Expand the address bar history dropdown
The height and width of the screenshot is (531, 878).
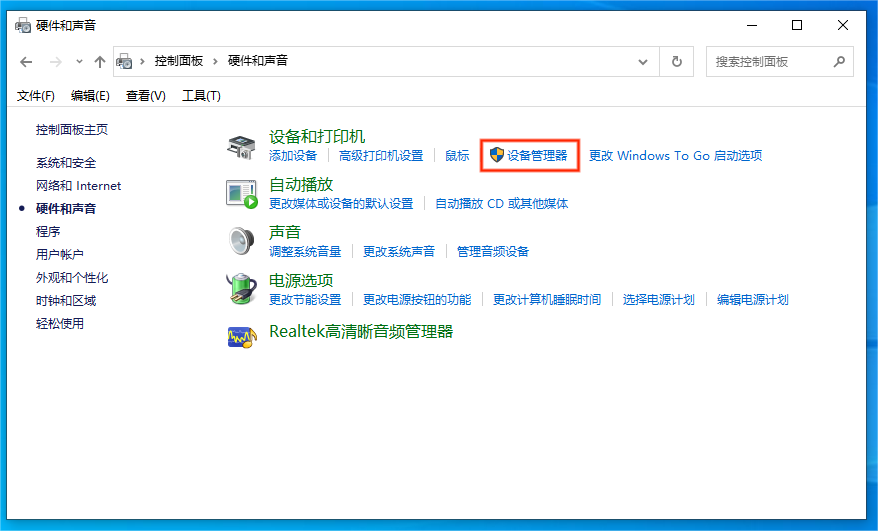[643, 61]
